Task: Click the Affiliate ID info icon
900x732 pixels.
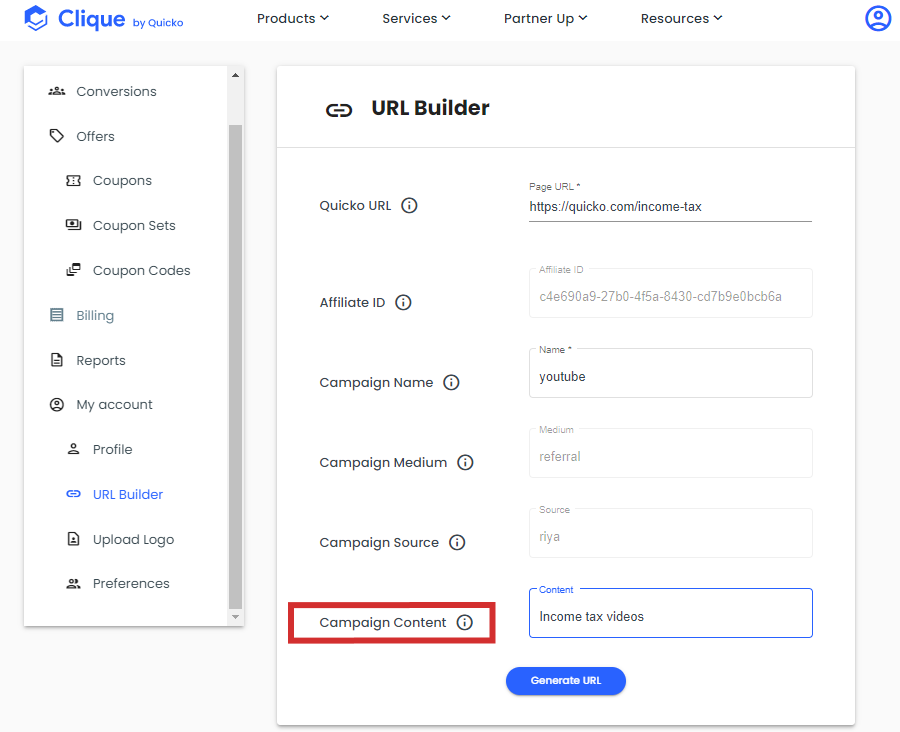Action: (x=403, y=303)
